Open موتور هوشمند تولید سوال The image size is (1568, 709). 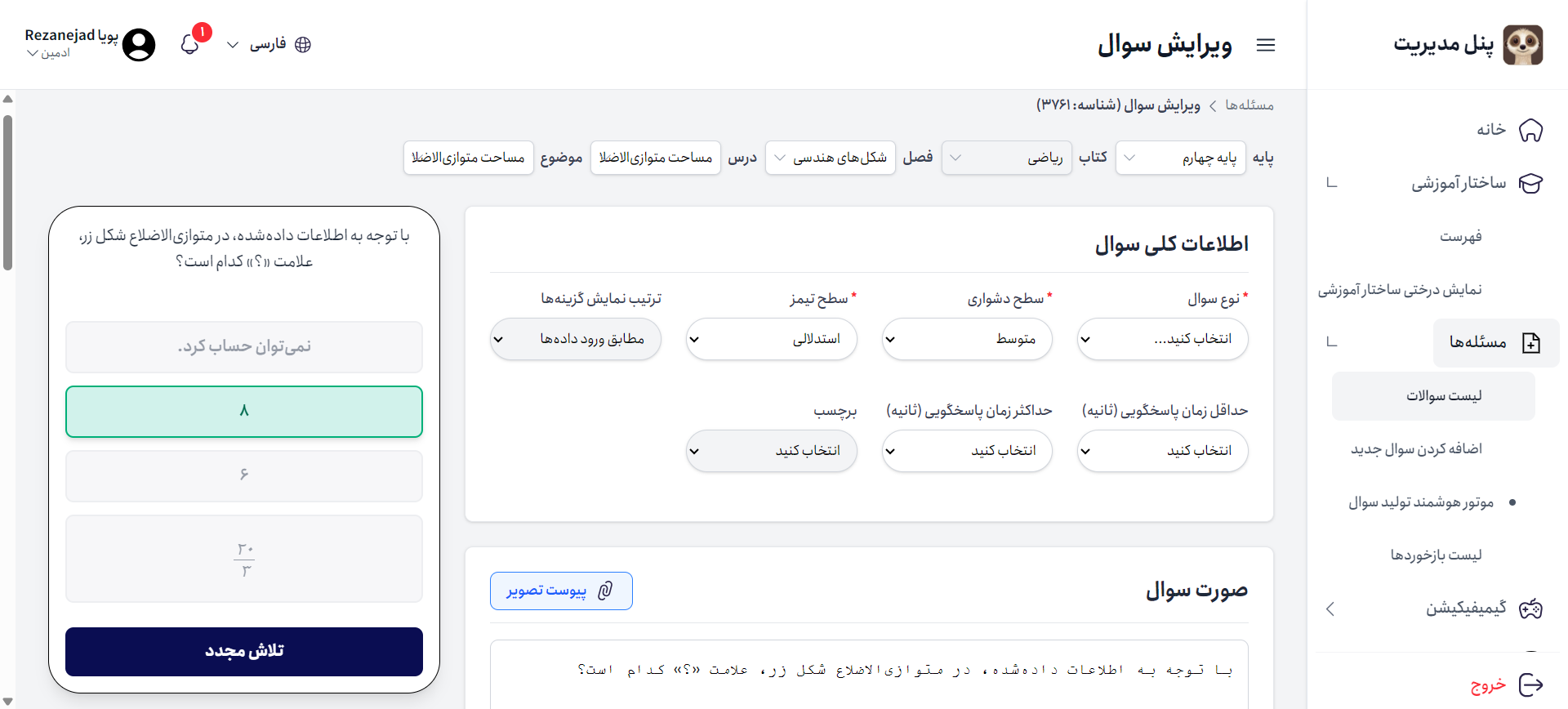tap(1421, 502)
